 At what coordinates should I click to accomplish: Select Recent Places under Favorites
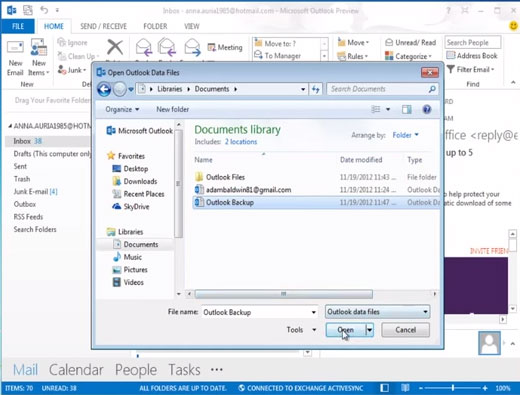(138, 194)
